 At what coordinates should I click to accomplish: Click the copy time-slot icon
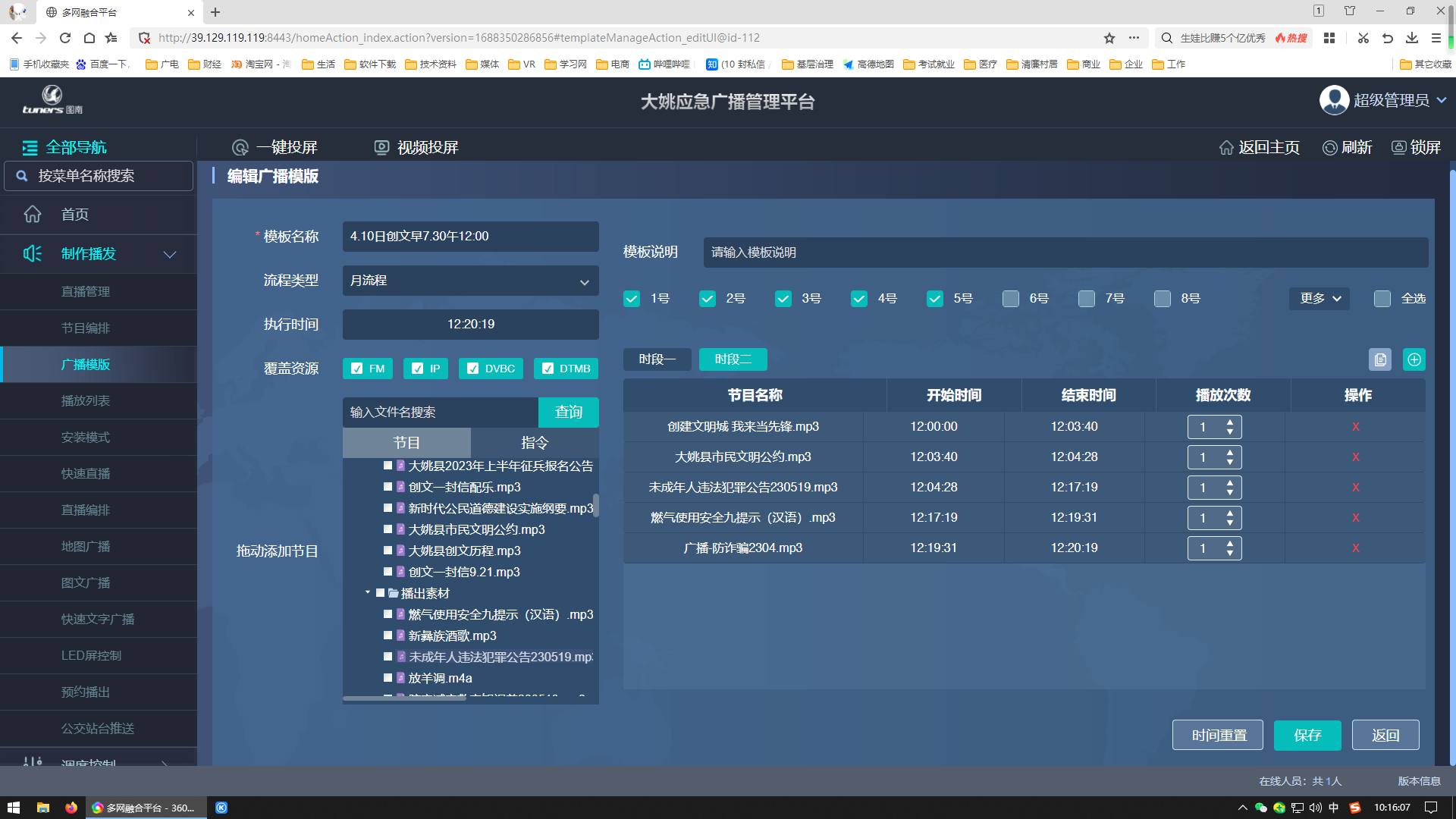coord(1379,359)
